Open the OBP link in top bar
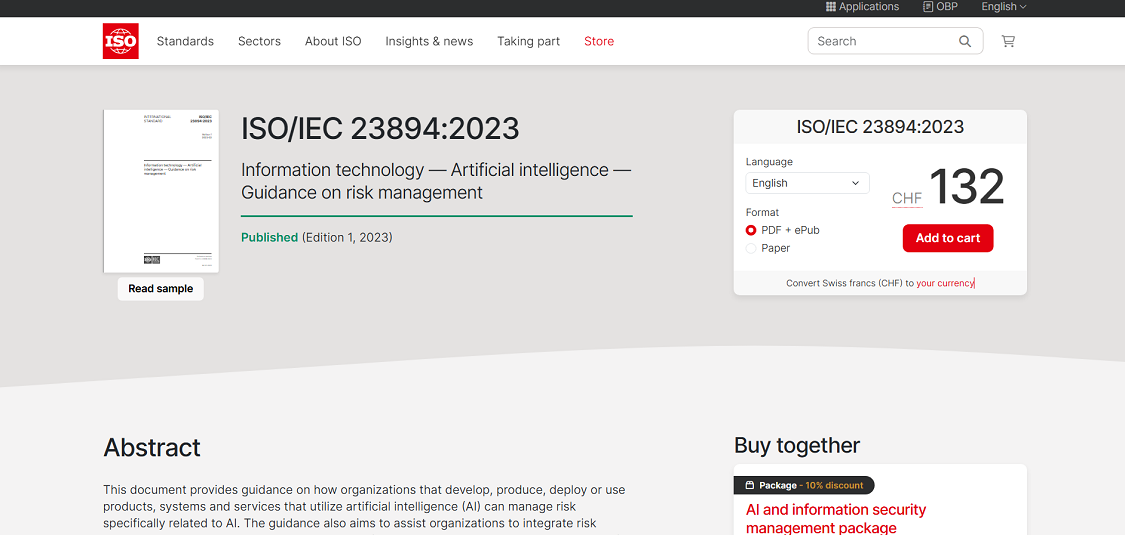Viewport: 1125px width, 535px height. point(941,6)
